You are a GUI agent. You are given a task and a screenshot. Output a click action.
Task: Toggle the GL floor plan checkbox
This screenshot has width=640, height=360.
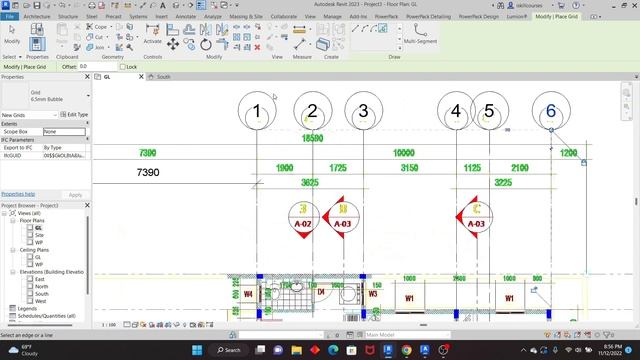[x=30, y=228]
